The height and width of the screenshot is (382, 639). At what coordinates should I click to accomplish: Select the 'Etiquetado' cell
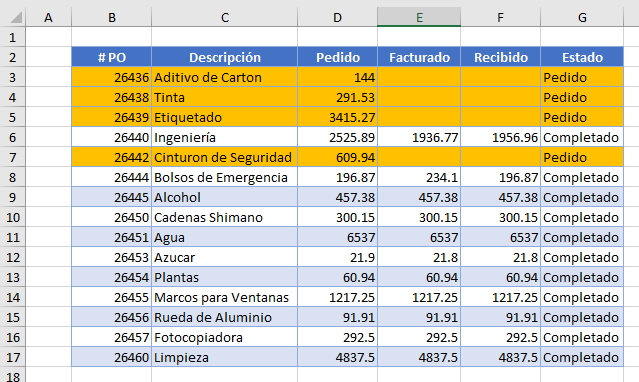(x=225, y=117)
